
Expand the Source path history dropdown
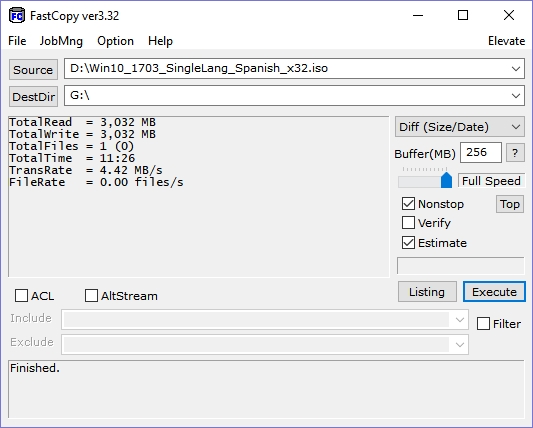516,69
